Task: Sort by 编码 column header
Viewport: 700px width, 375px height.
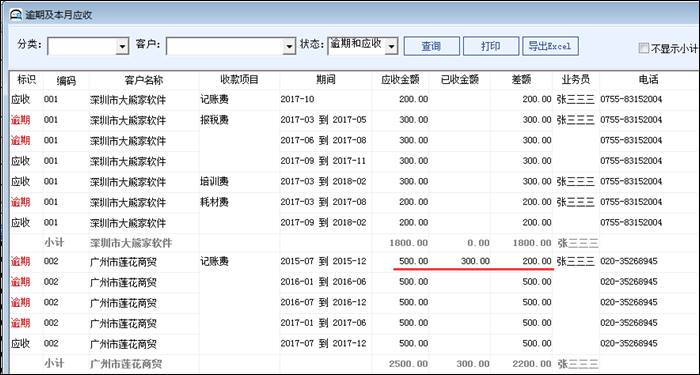Action: click(66, 80)
